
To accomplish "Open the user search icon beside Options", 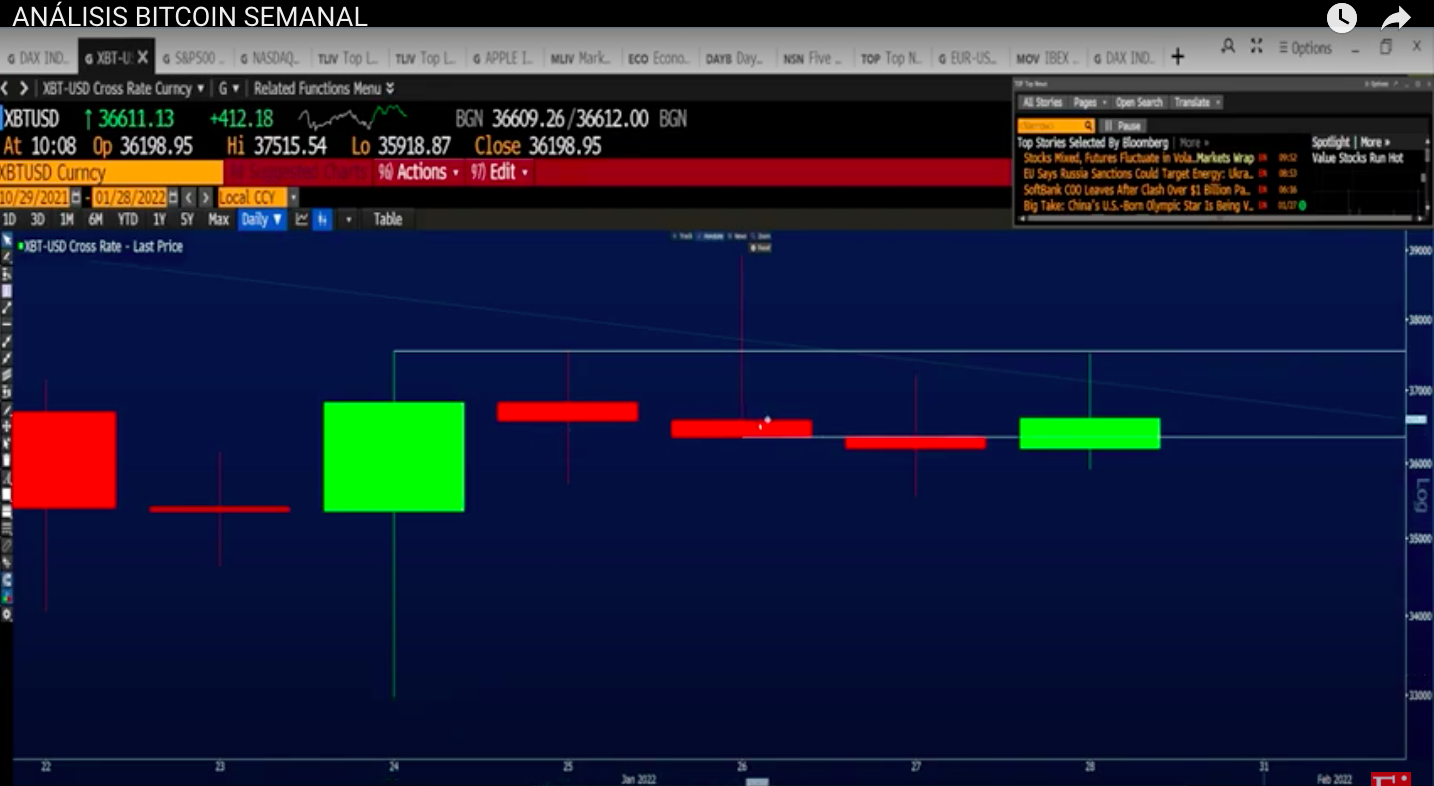I will [x=1228, y=46].
